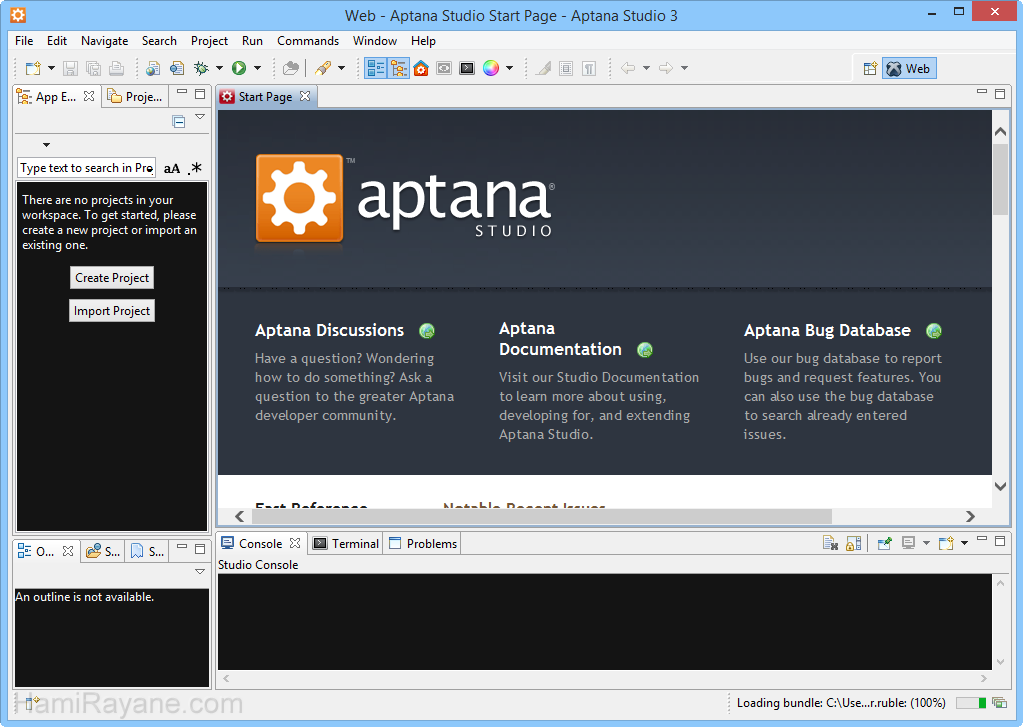Viewport: 1023px width, 727px height.
Task: Click the project search text field
Action: (86, 168)
